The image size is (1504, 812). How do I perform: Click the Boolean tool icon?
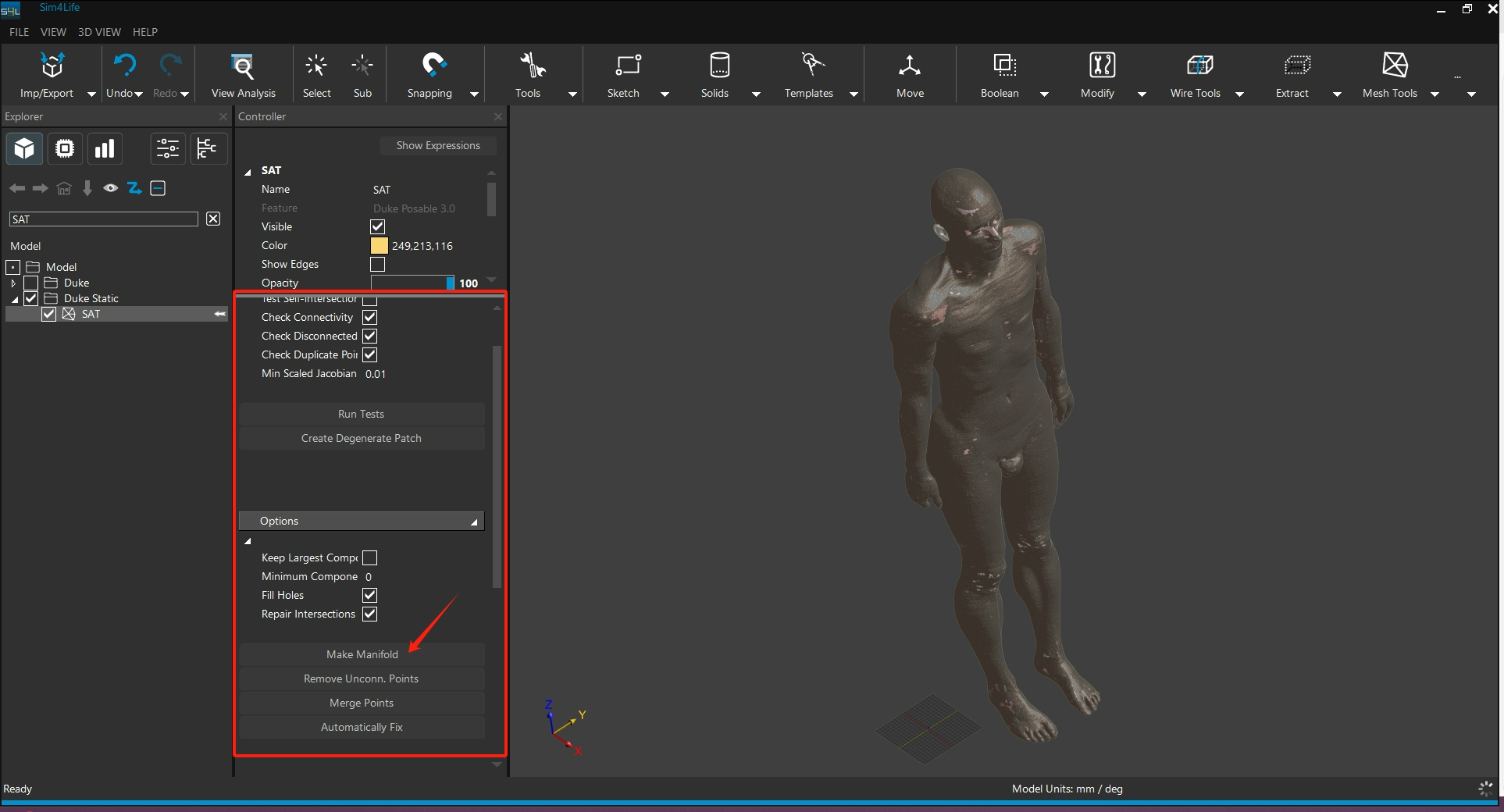[1003, 66]
